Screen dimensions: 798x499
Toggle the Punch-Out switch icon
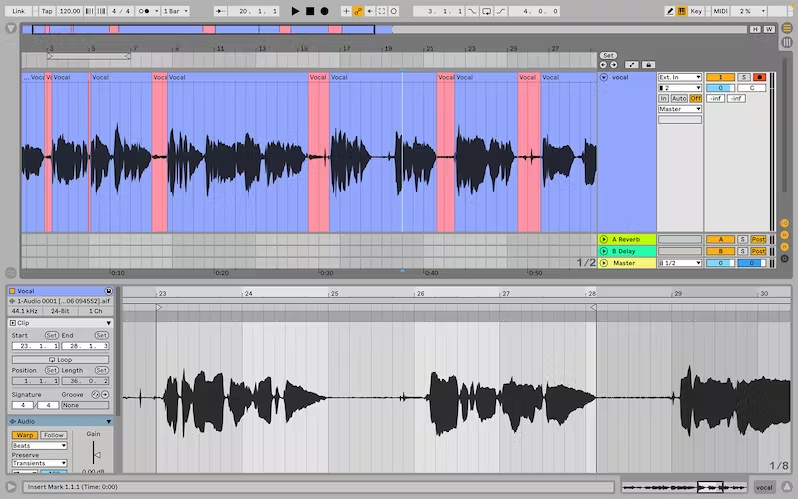pyautogui.click(x=501, y=11)
